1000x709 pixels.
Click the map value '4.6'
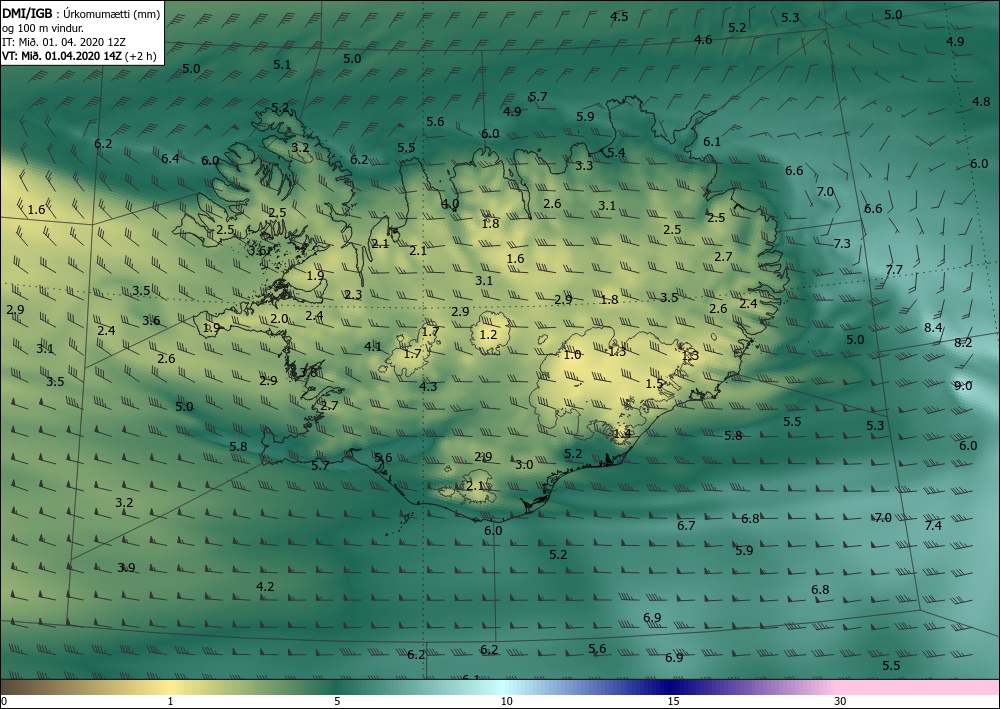pyautogui.click(x=703, y=40)
